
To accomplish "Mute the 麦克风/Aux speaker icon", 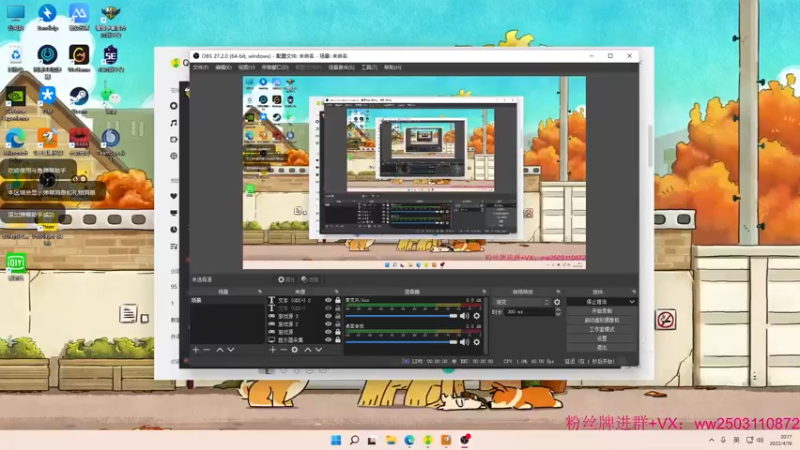I will point(464,316).
